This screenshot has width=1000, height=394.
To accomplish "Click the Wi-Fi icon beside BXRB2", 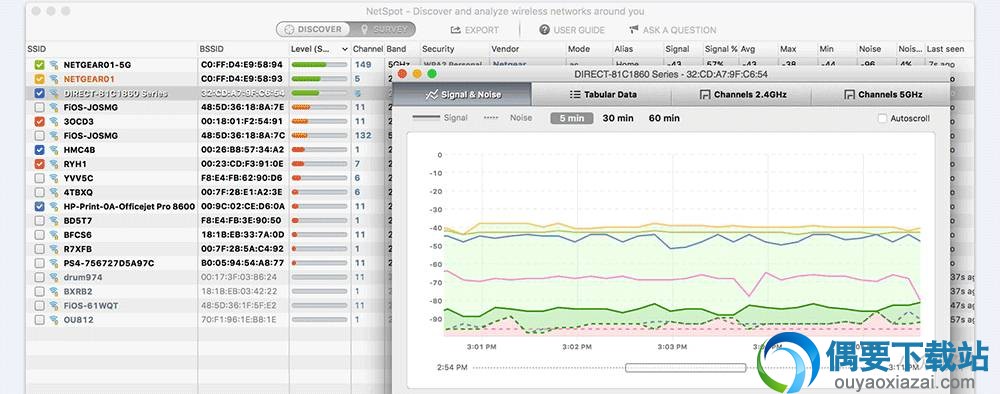I will [x=54, y=291].
